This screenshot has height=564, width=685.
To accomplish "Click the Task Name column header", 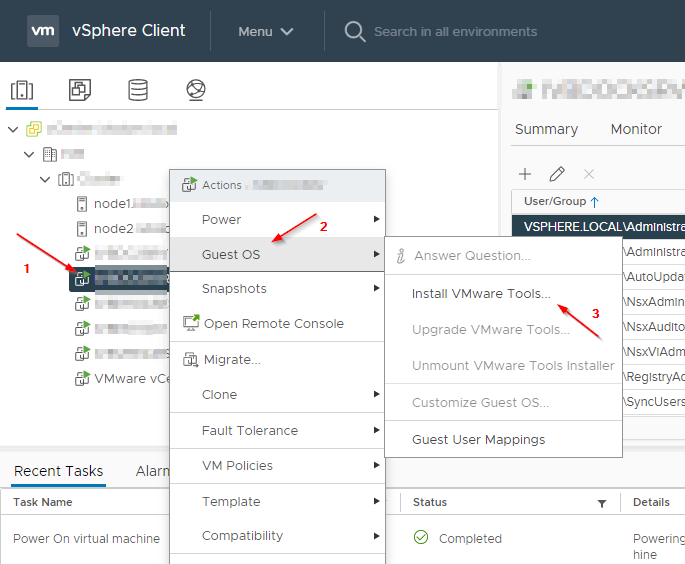I will click(x=43, y=502).
